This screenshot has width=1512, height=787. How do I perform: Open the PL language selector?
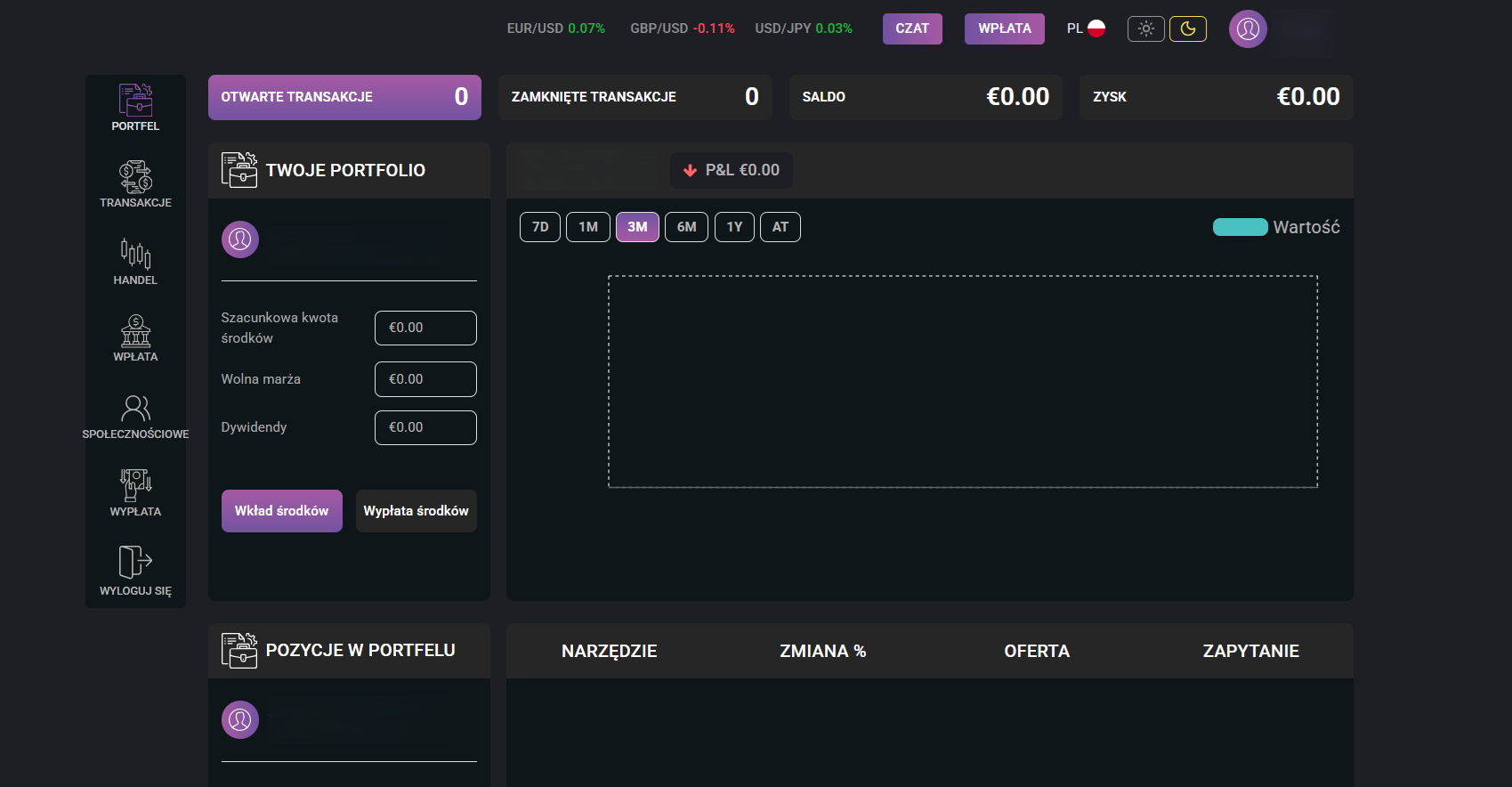click(1086, 28)
